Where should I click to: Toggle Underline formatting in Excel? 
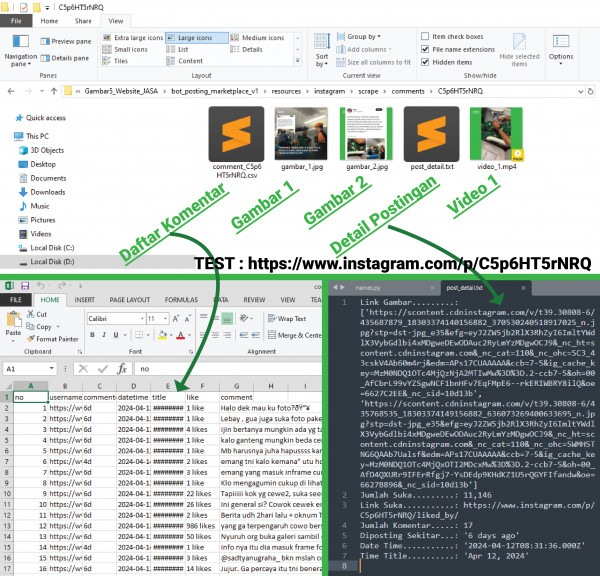(x=116, y=335)
